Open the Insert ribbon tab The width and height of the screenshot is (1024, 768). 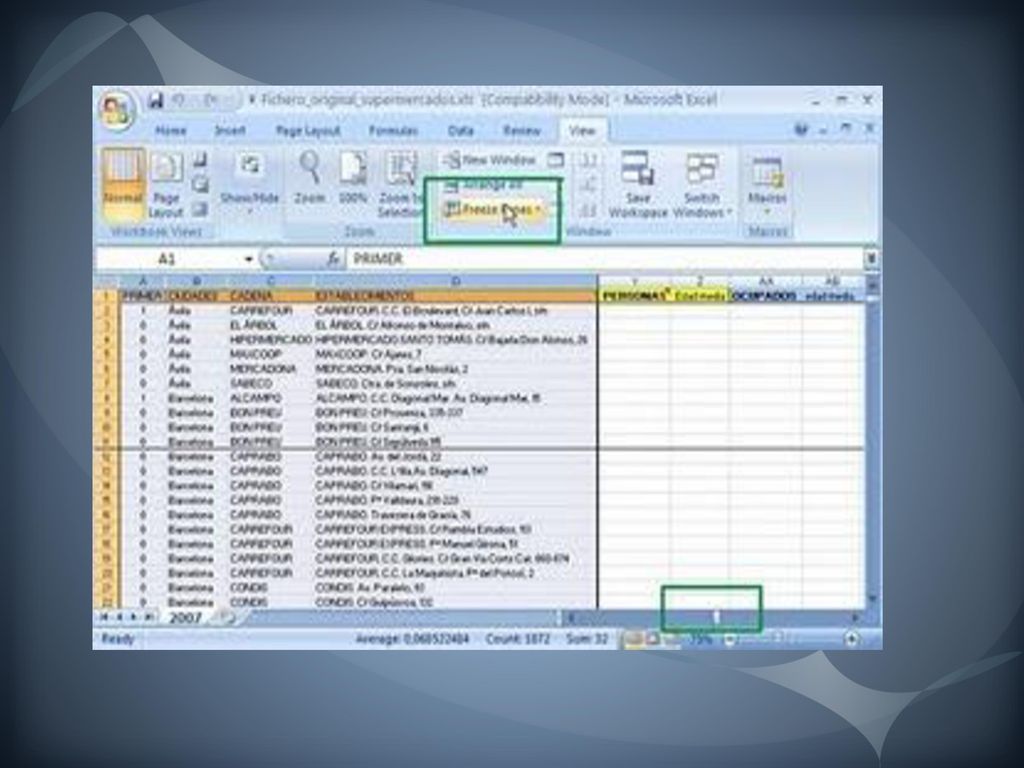(230, 131)
